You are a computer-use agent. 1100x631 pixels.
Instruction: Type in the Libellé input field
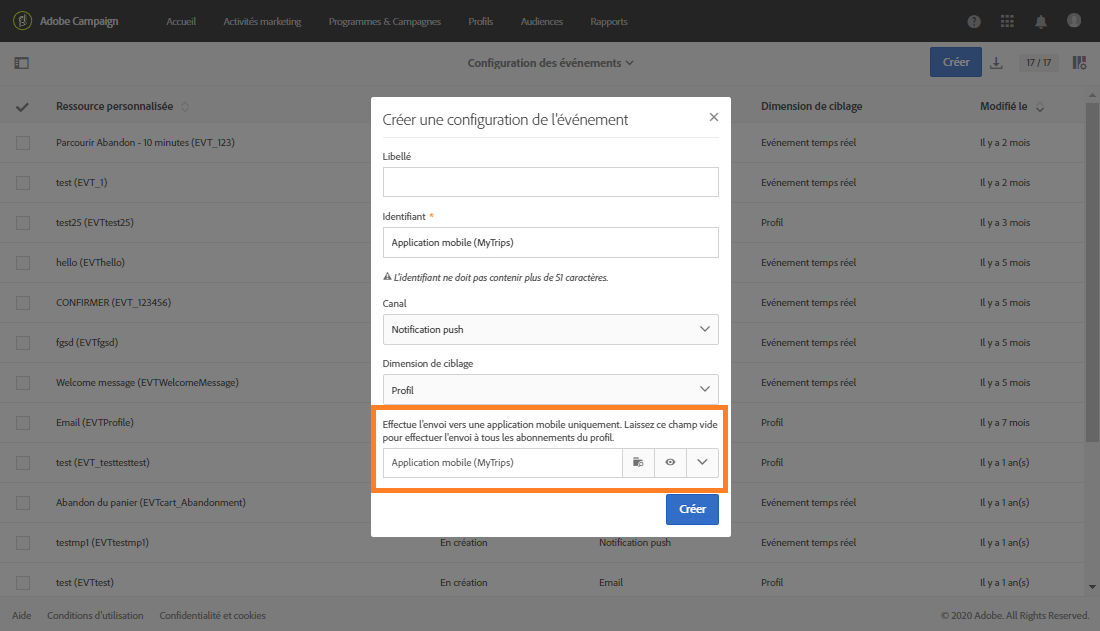[550, 182]
